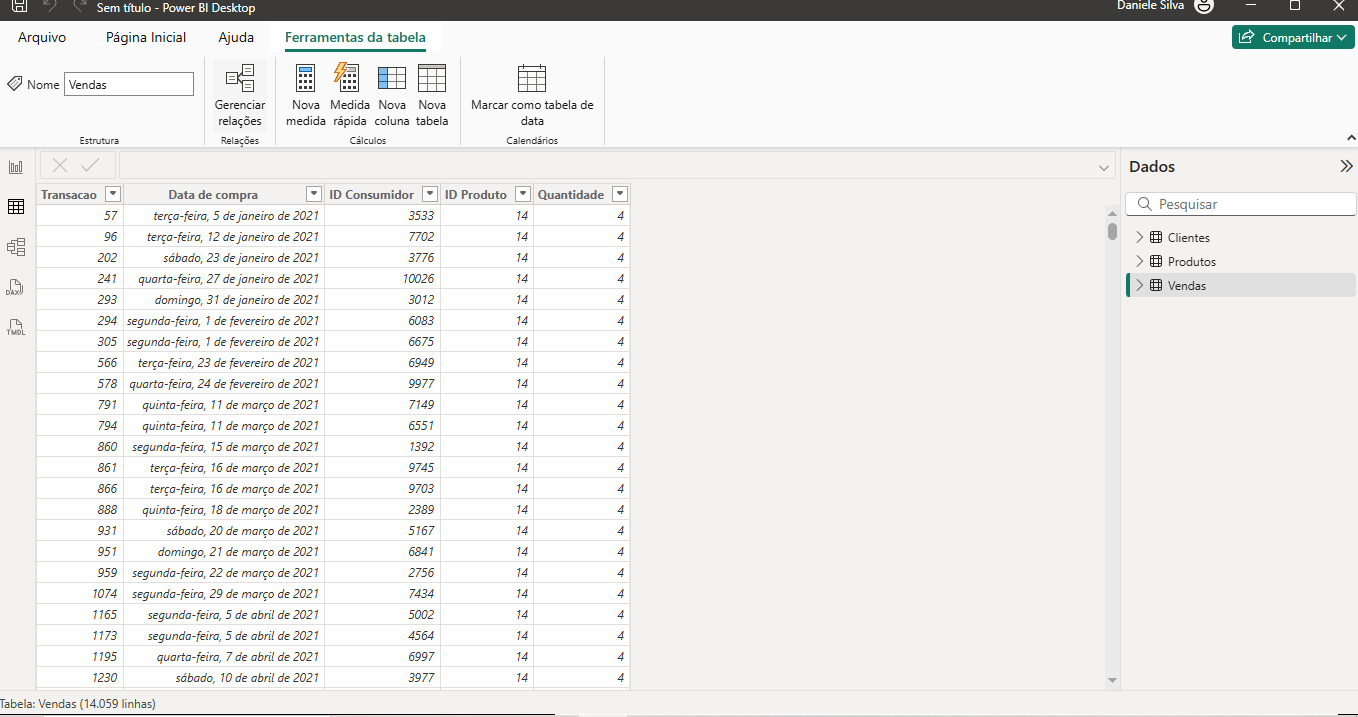Viewport: 1358px width, 717px height.
Task: Open Gerenciar relações
Action: coord(240,96)
